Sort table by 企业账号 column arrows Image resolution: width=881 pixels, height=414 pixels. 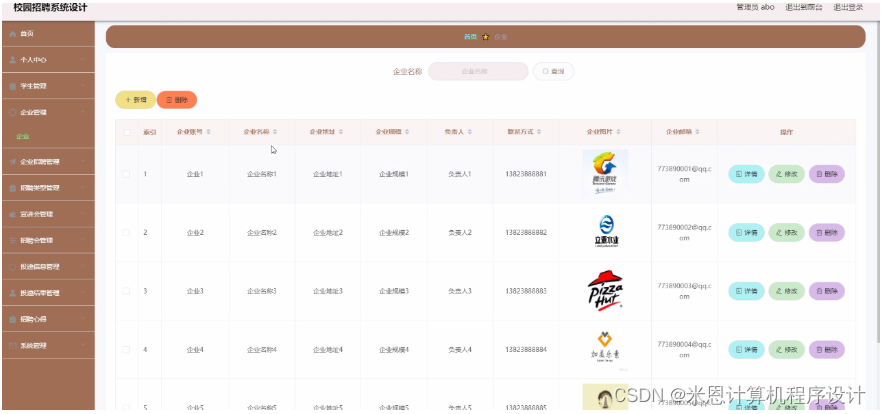coord(208,132)
